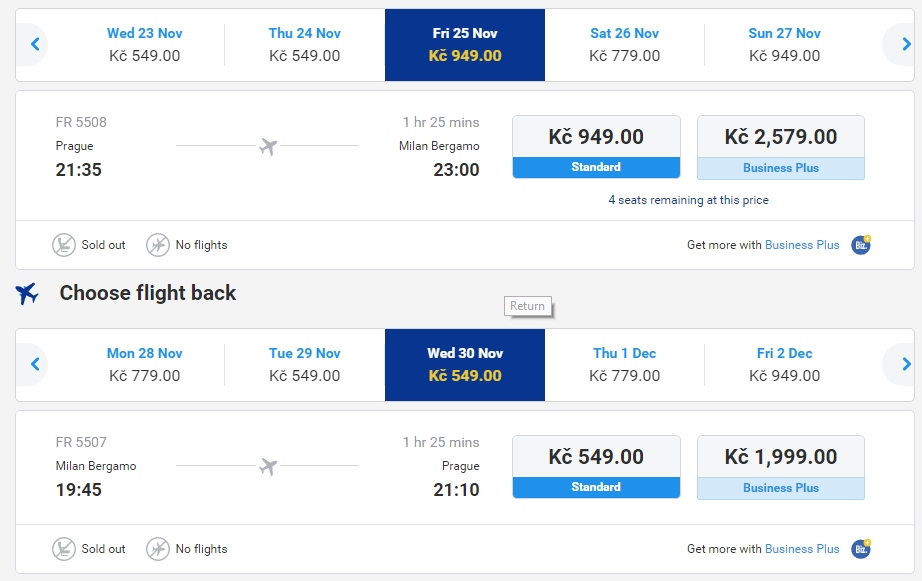The width and height of the screenshot is (922, 581).
Task: Click the Biz badge icon under return flight
Action: point(861,549)
